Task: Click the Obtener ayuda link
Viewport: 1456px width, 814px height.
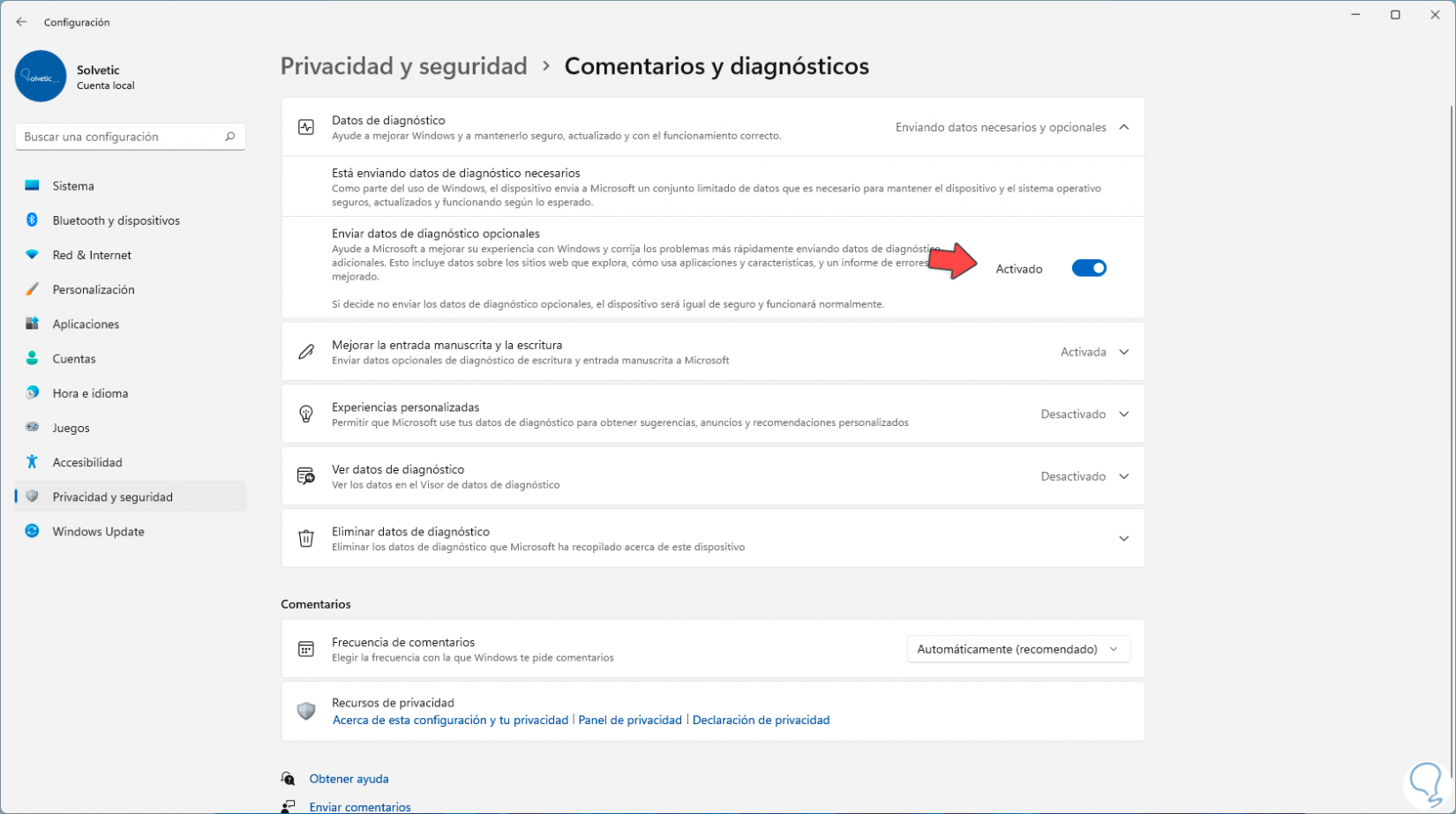Action: (349, 779)
